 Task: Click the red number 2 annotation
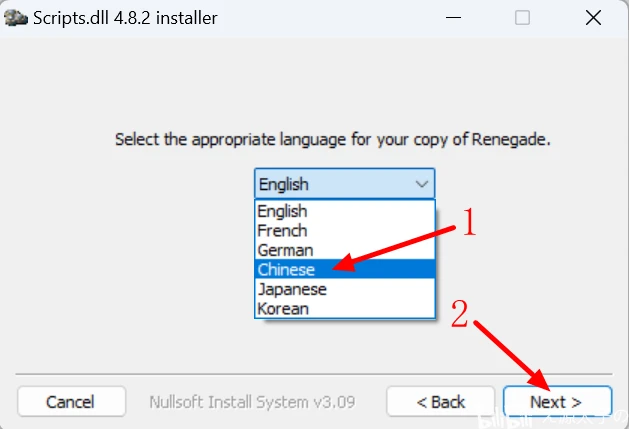461,314
